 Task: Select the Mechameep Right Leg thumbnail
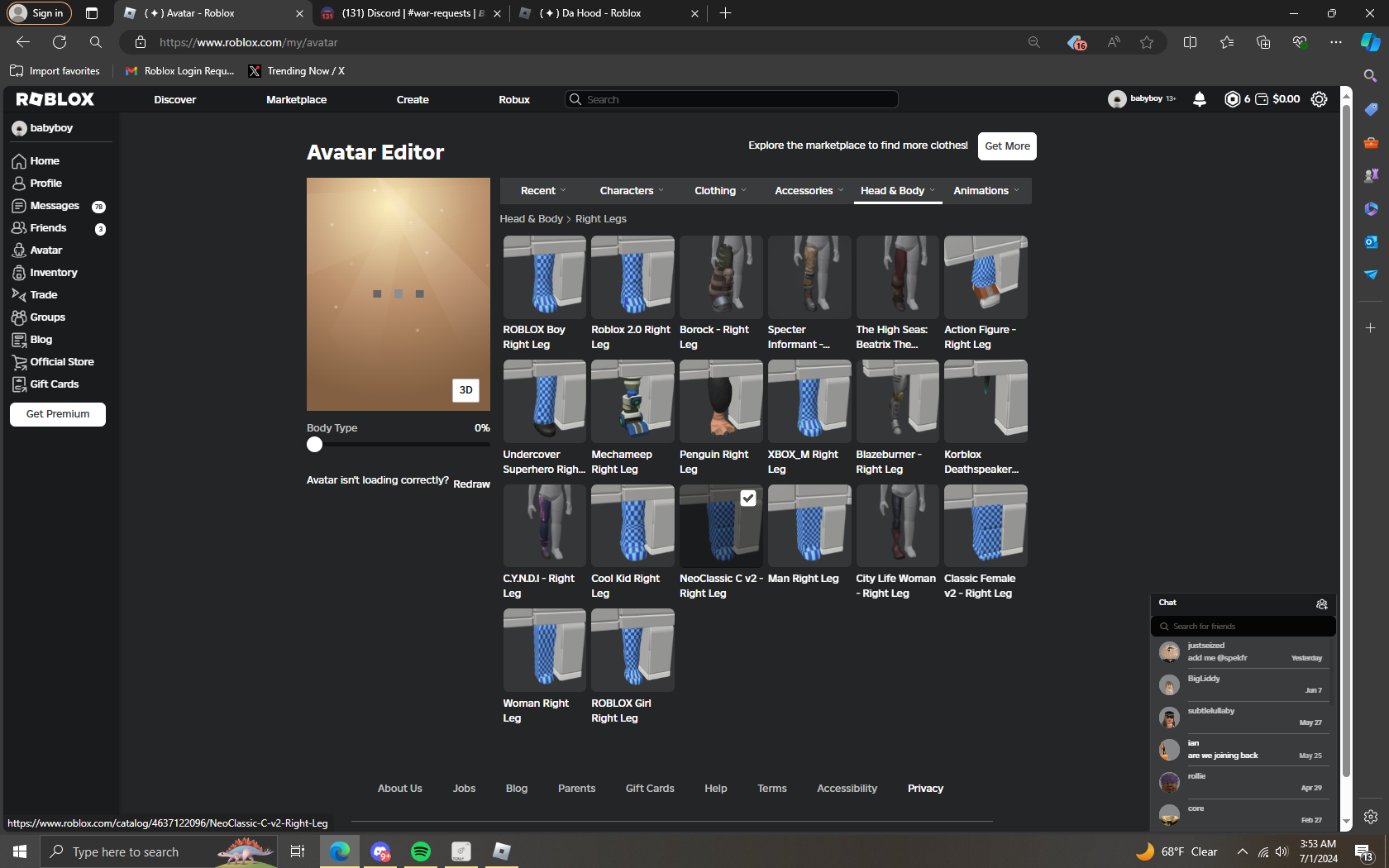click(632, 401)
